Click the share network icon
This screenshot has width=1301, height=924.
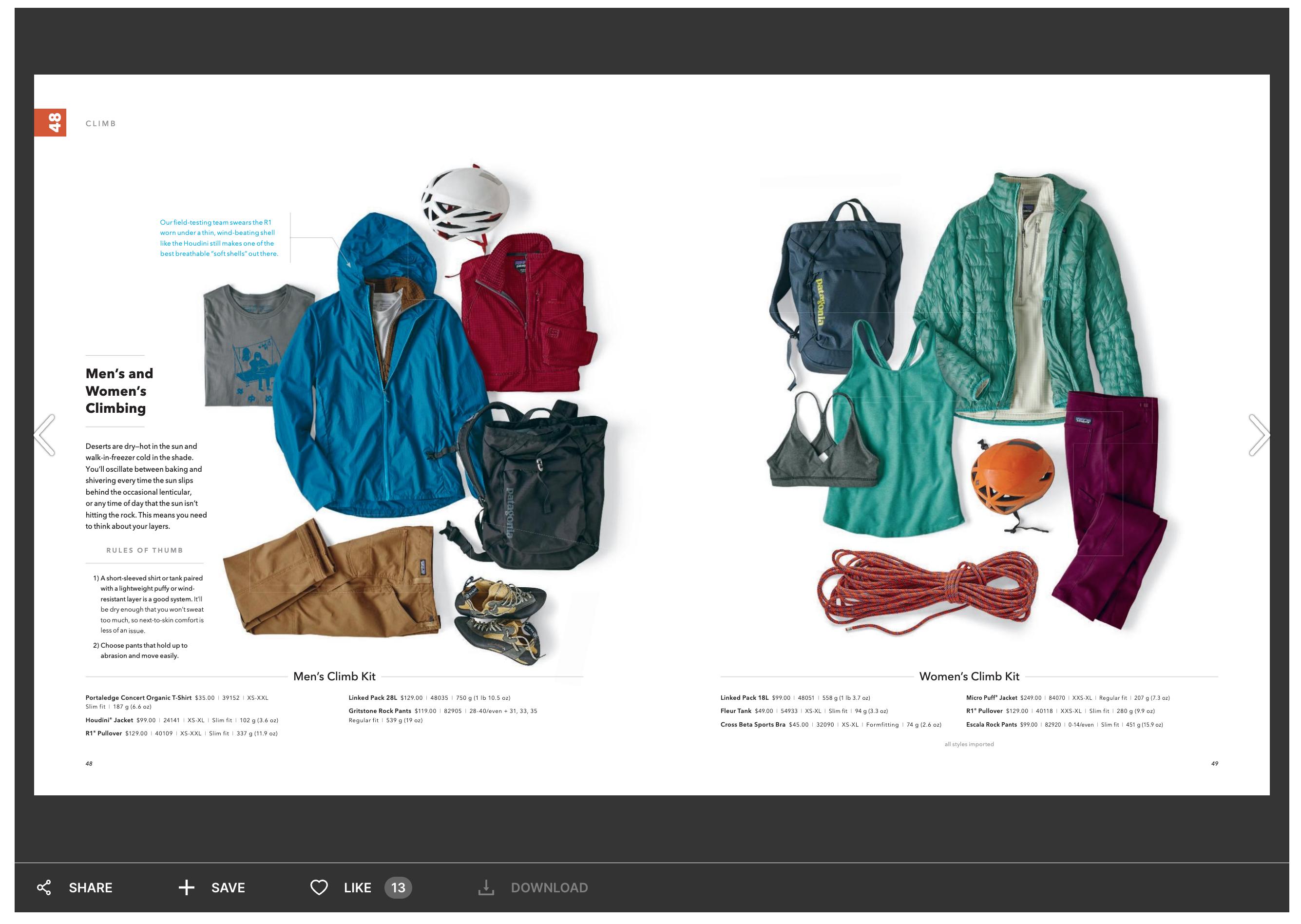click(44, 887)
